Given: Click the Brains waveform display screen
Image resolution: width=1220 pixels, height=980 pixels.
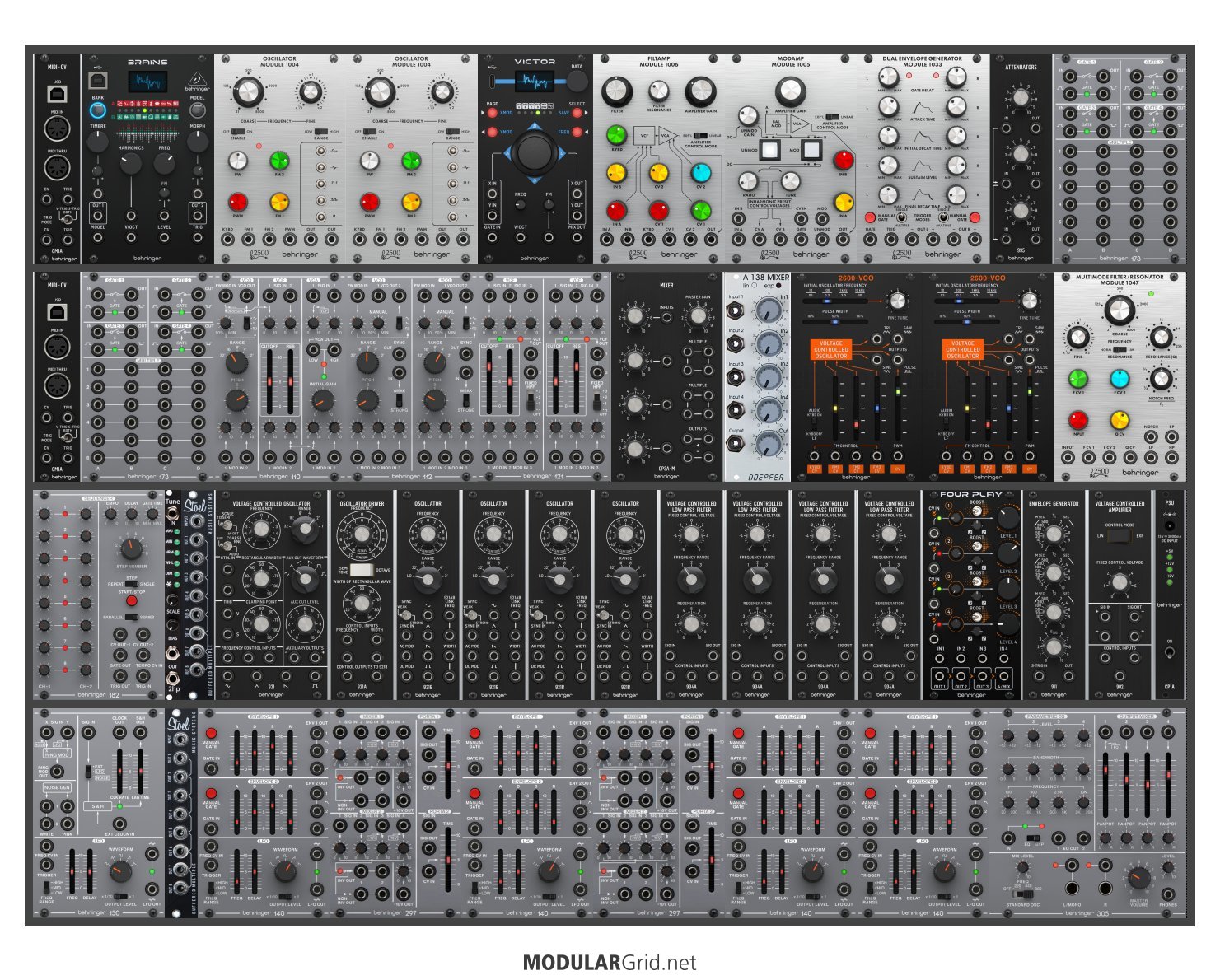Looking at the screenshot, I should click(147, 82).
